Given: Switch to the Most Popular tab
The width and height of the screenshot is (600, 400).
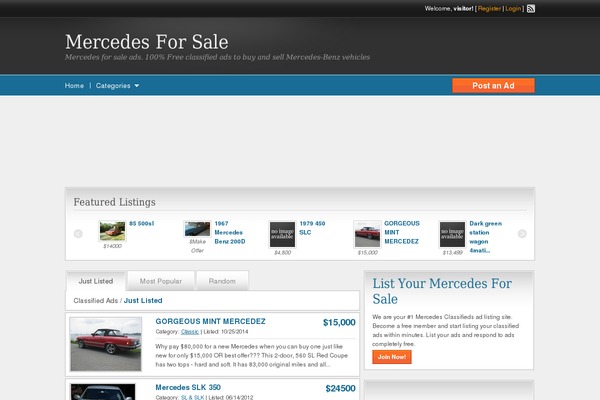Looking at the screenshot, I should tap(161, 281).
